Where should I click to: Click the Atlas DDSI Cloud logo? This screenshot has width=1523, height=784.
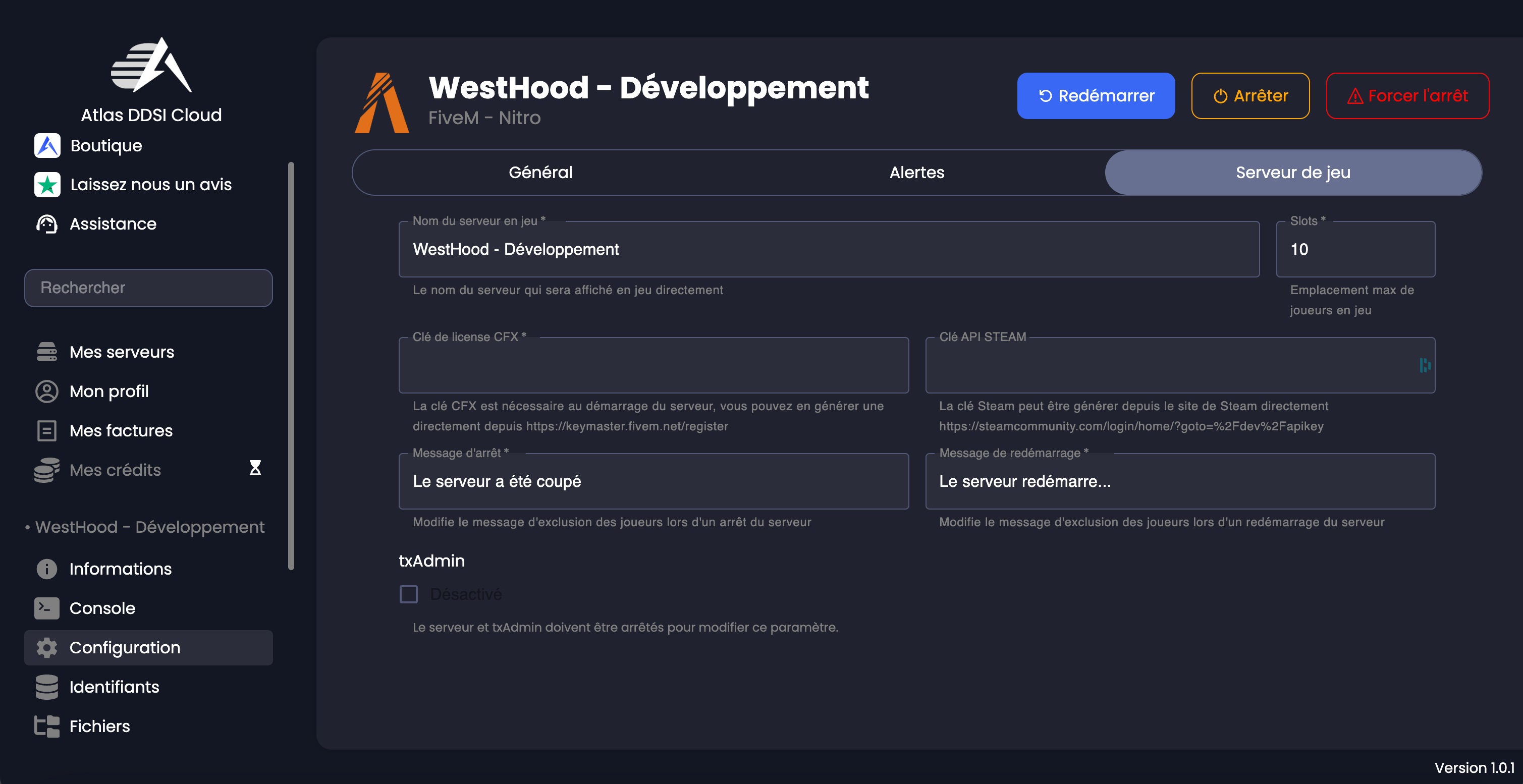(x=151, y=65)
